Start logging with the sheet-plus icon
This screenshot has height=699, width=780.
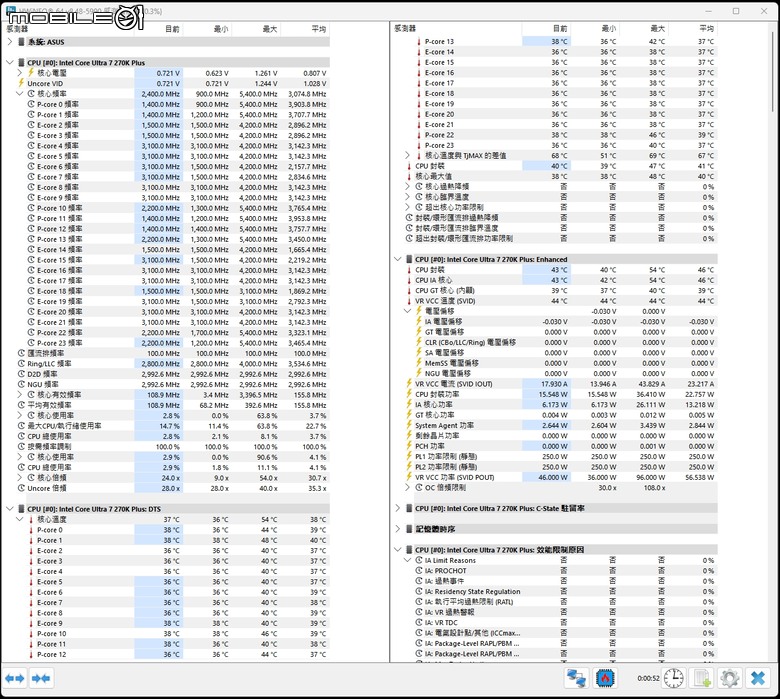click(x=701, y=678)
